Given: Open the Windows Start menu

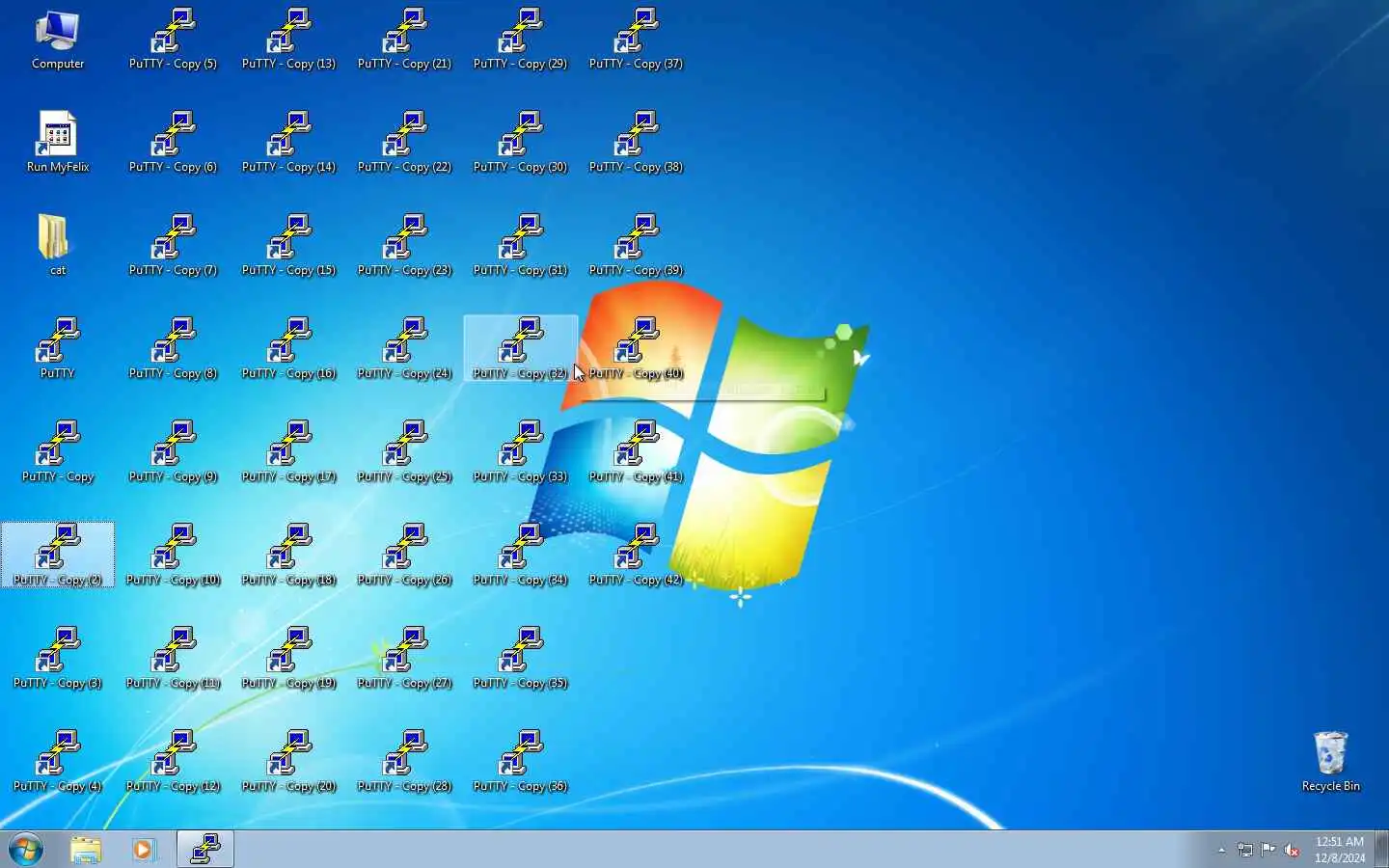Looking at the screenshot, I should coord(26,850).
